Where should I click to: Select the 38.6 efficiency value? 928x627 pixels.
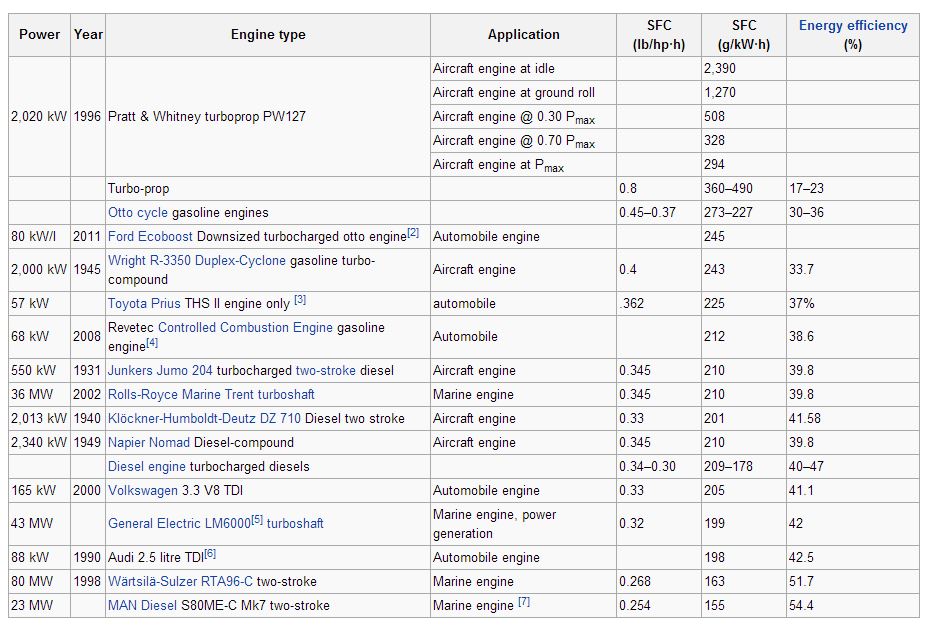click(x=853, y=337)
